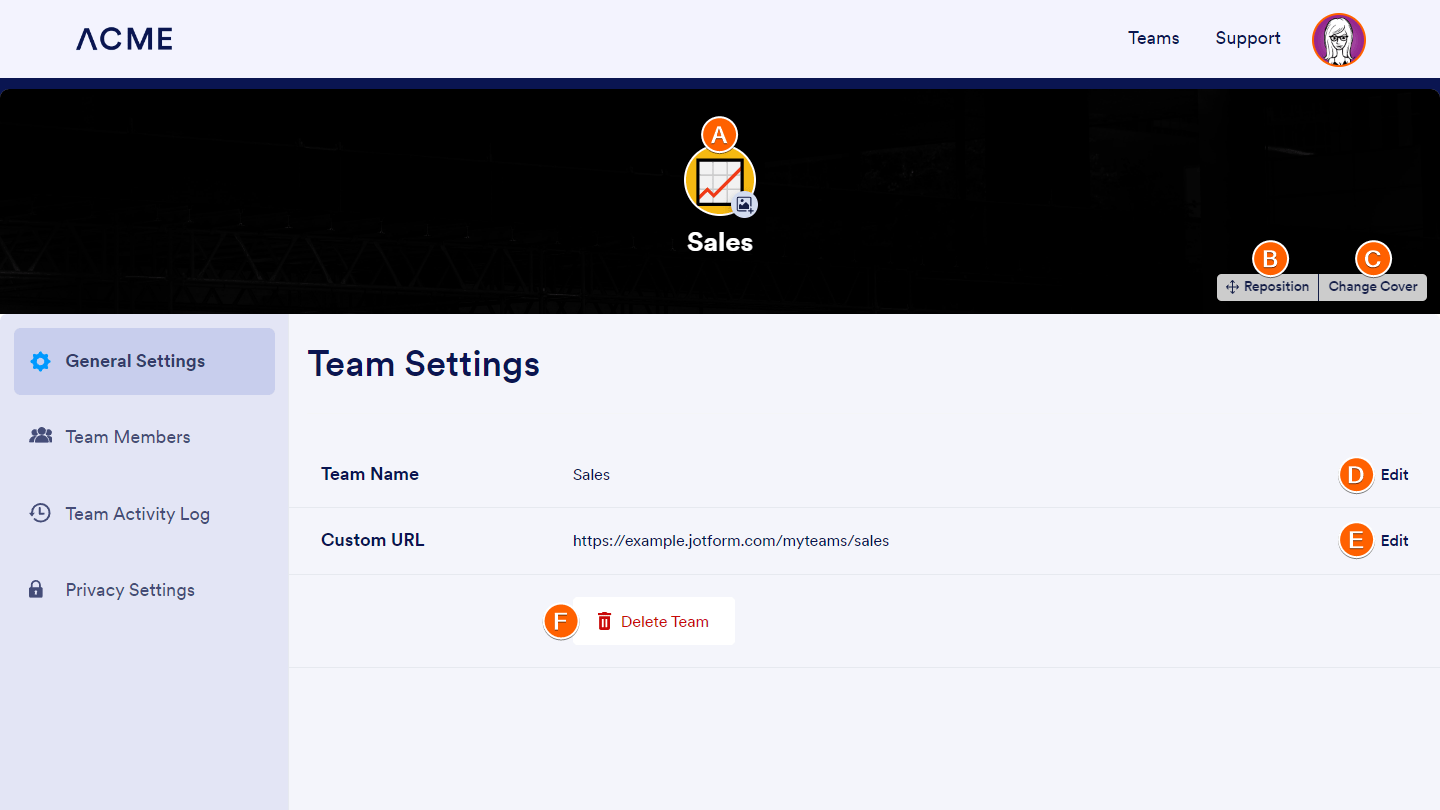Viewport: 1440px width, 810px height.
Task: Click the General Settings gear icon
Action: (40, 362)
